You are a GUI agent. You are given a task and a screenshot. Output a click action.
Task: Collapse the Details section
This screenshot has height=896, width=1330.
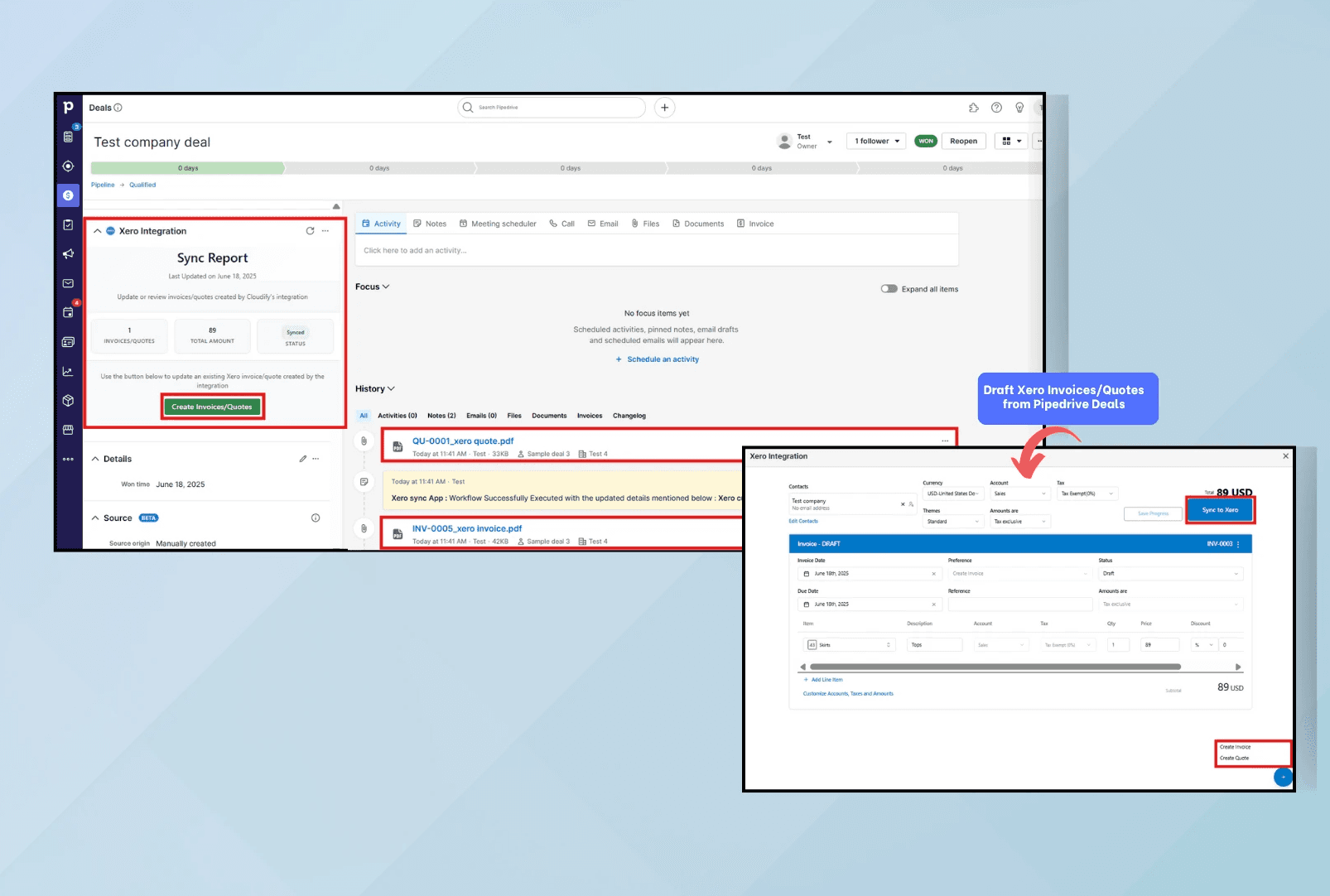[x=95, y=459]
